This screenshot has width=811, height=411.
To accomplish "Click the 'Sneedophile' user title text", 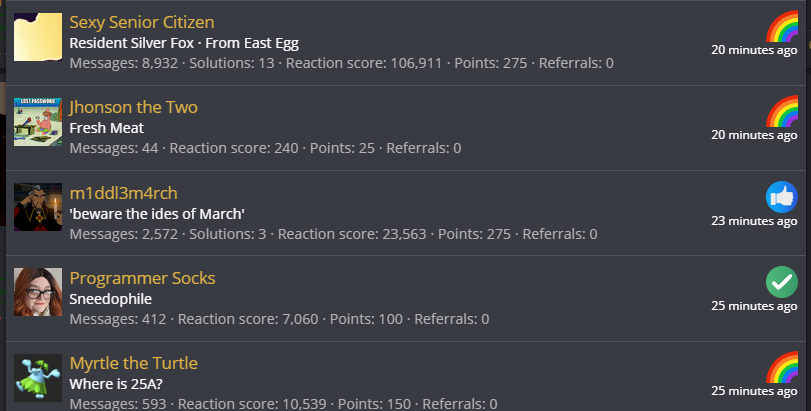I will point(111,299).
